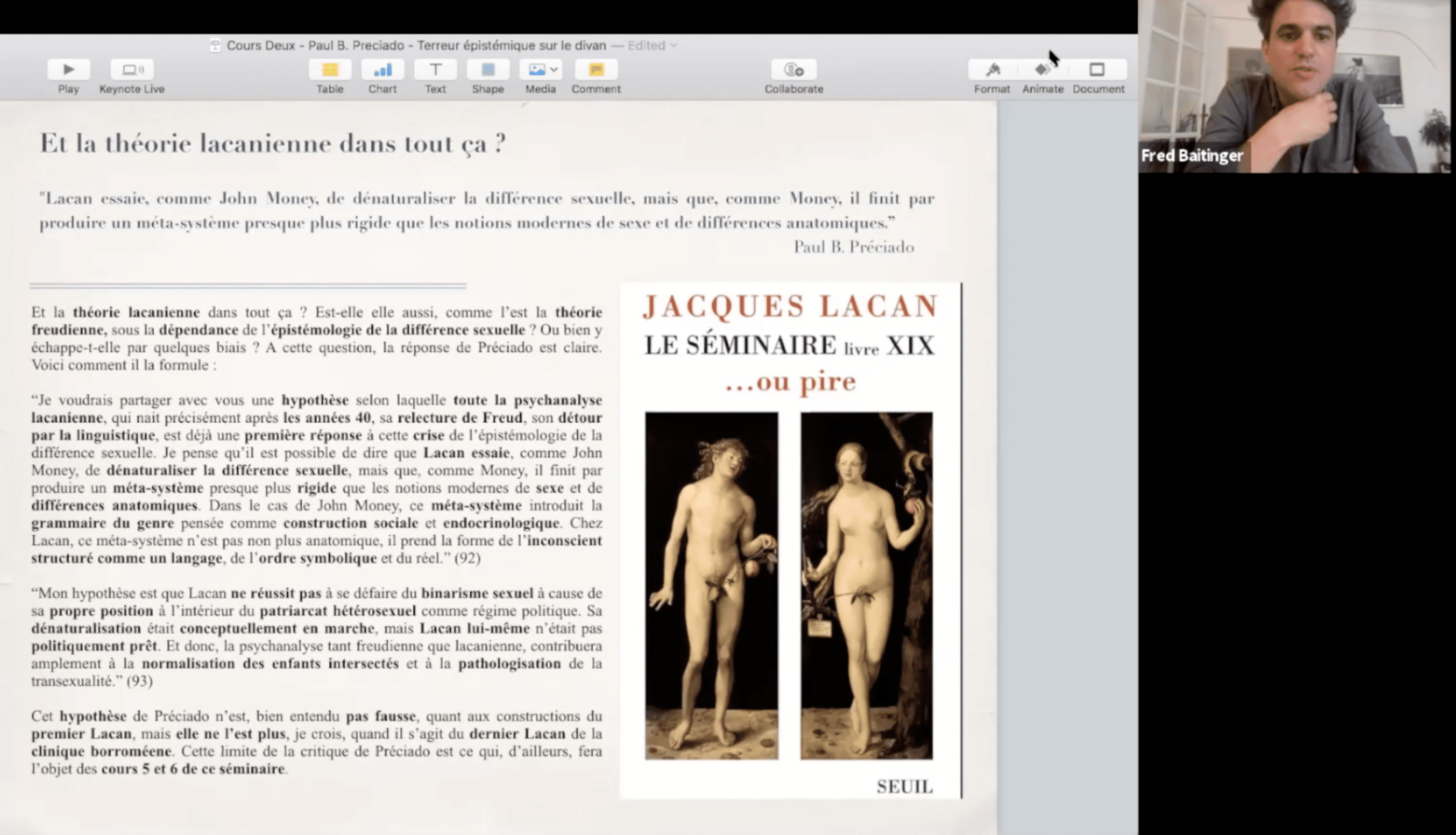
Task: Click the quote beginning 'Lacan essaie, comme John Money'
Action: point(487,210)
